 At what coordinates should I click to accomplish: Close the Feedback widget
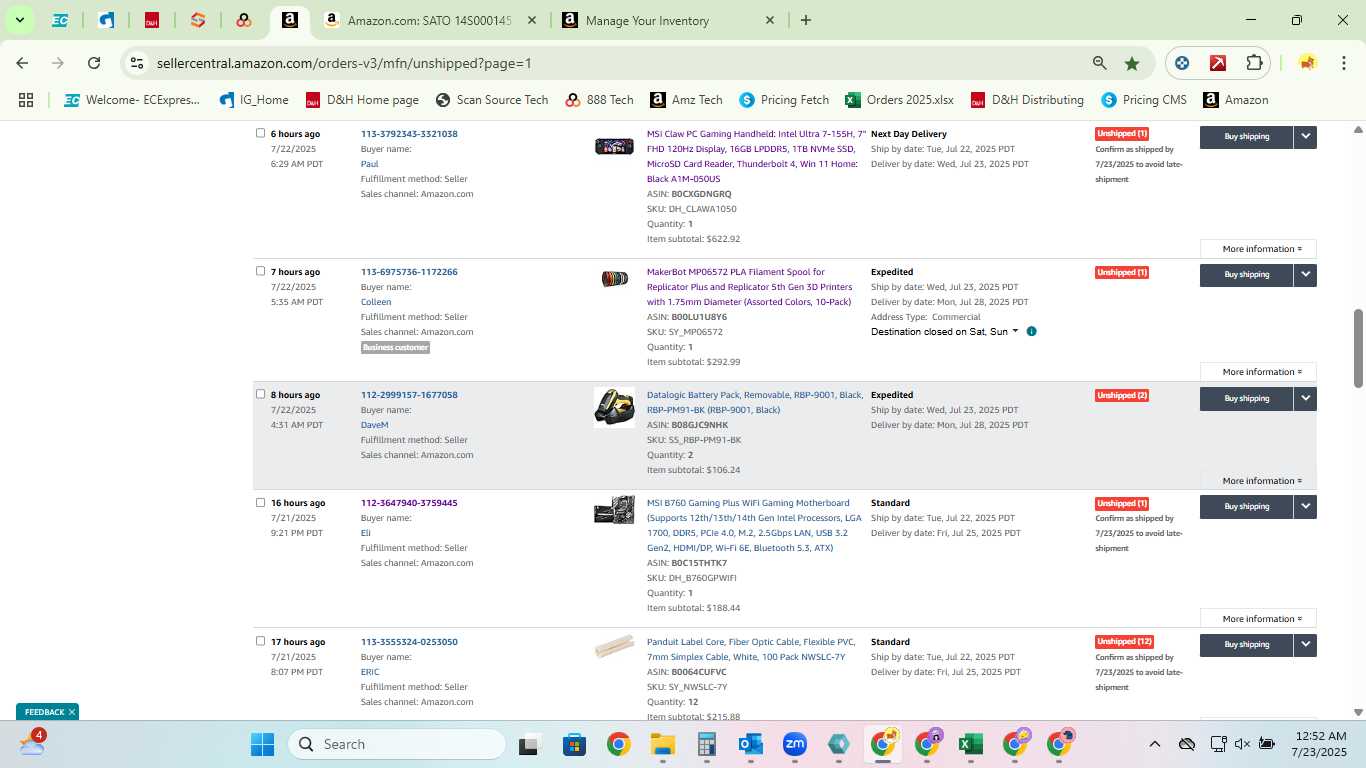click(72, 712)
